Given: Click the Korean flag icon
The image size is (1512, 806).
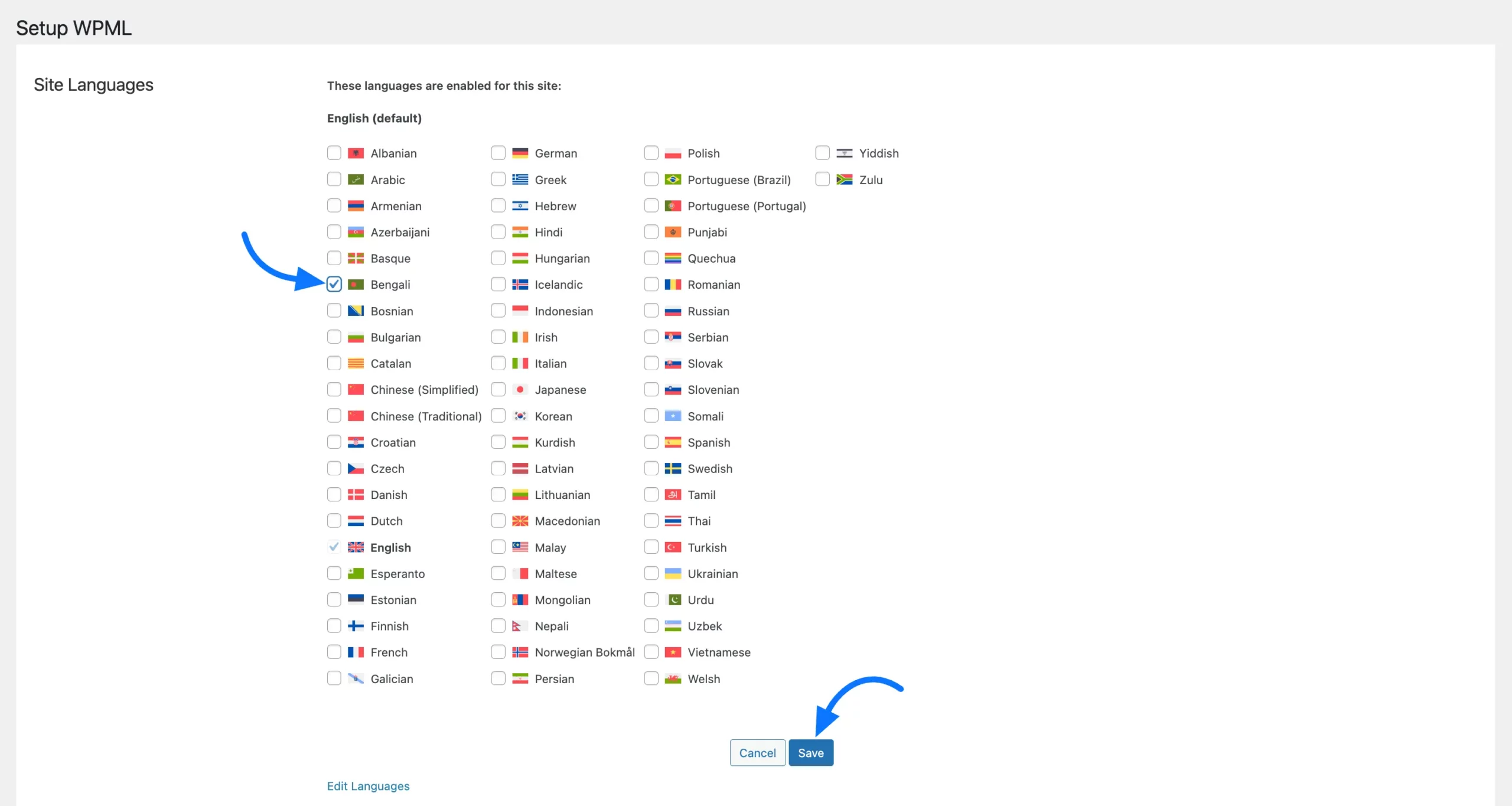Looking at the screenshot, I should tap(520, 416).
